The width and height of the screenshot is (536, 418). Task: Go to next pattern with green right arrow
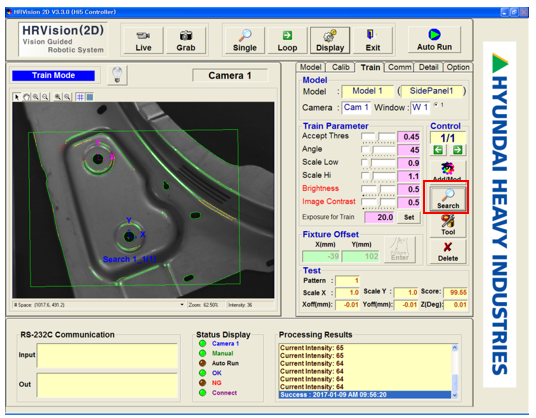457,150
